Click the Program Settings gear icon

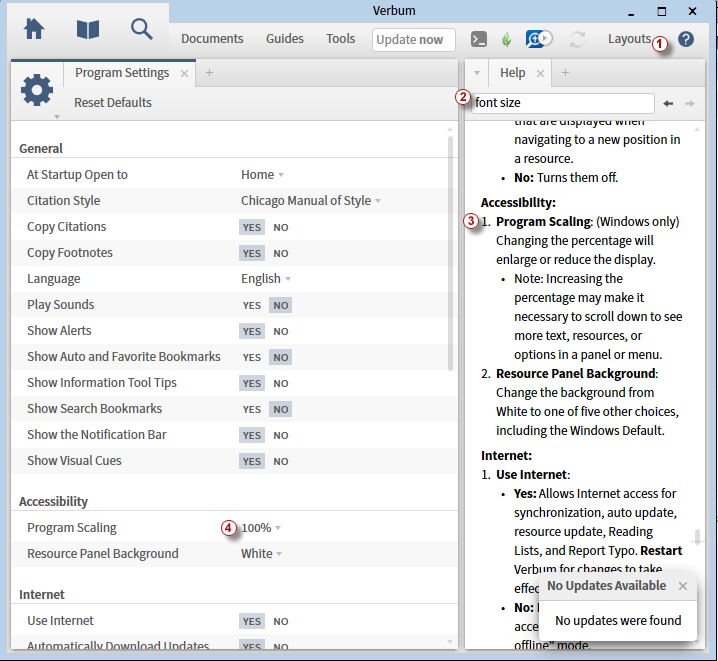(37, 90)
